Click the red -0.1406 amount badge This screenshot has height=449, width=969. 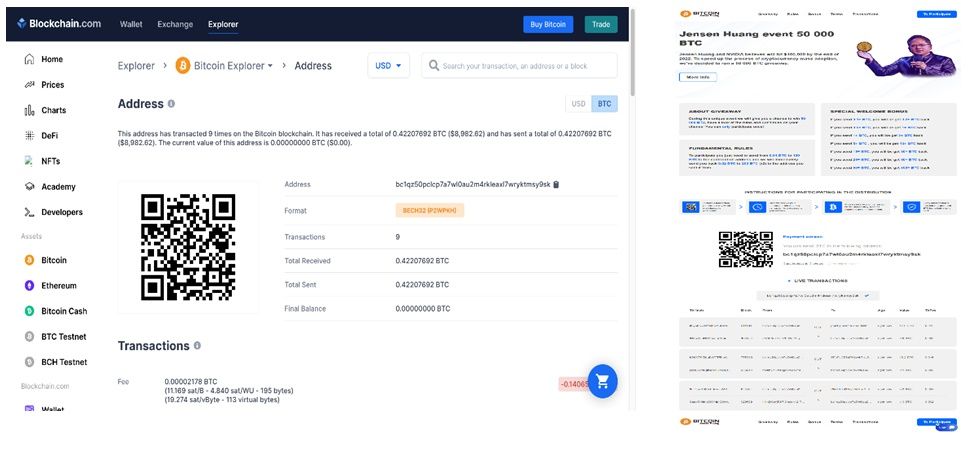tap(572, 384)
